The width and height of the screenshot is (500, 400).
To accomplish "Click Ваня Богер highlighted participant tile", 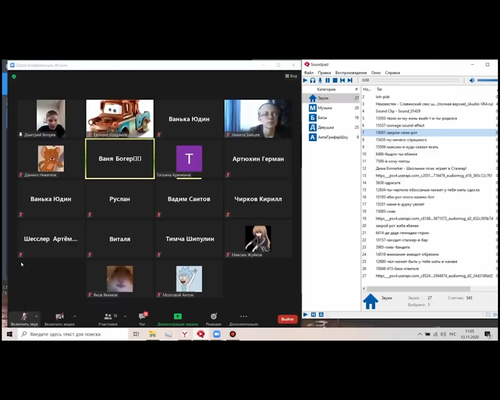I will coord(120,159).
